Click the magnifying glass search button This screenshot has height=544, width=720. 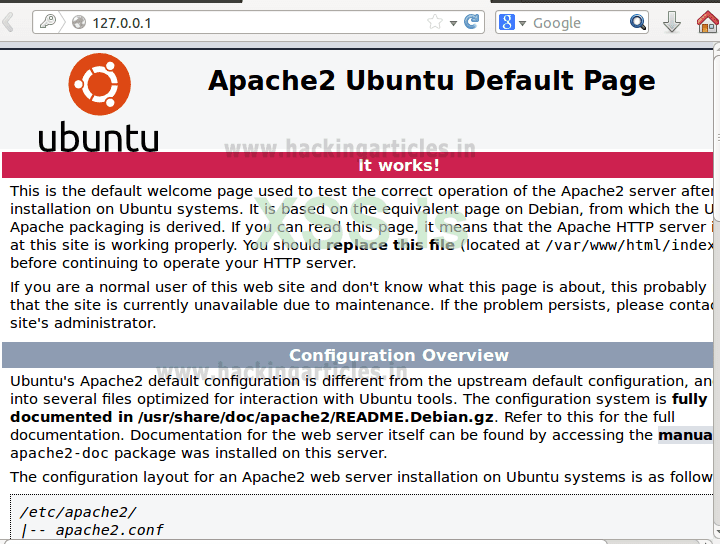[x=638, y=22]
